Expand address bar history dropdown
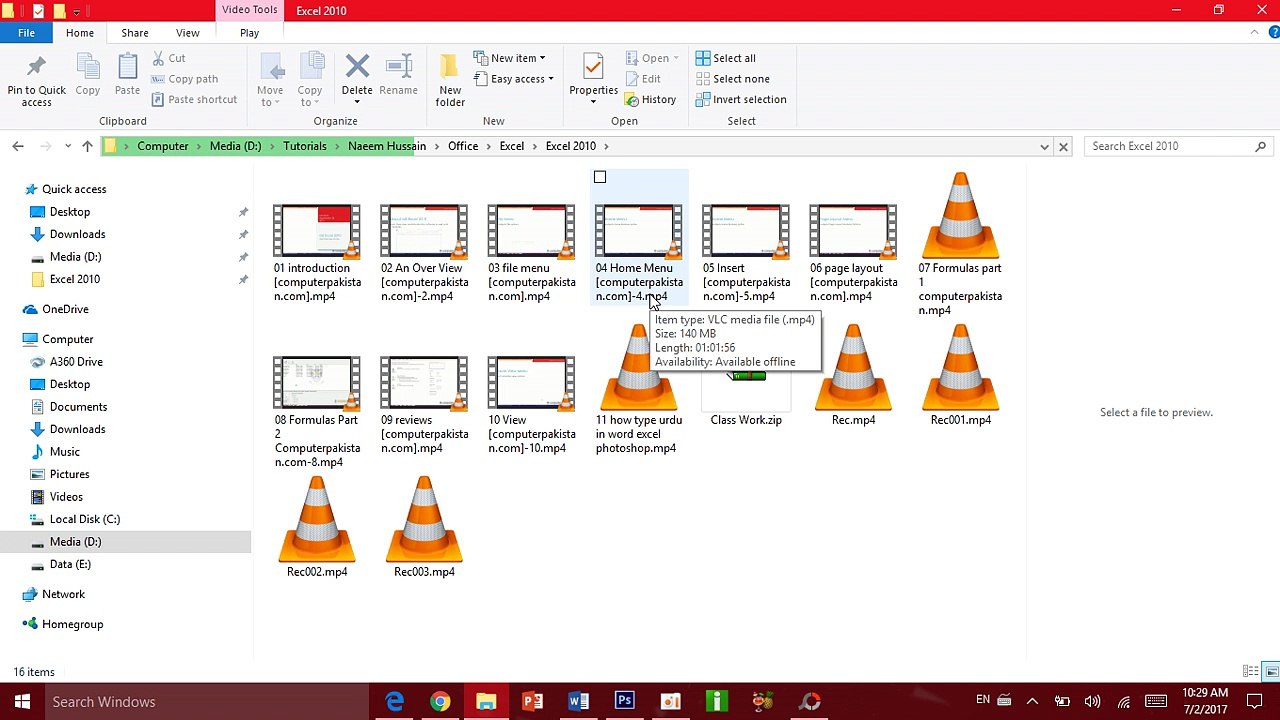 [1044, 146]
